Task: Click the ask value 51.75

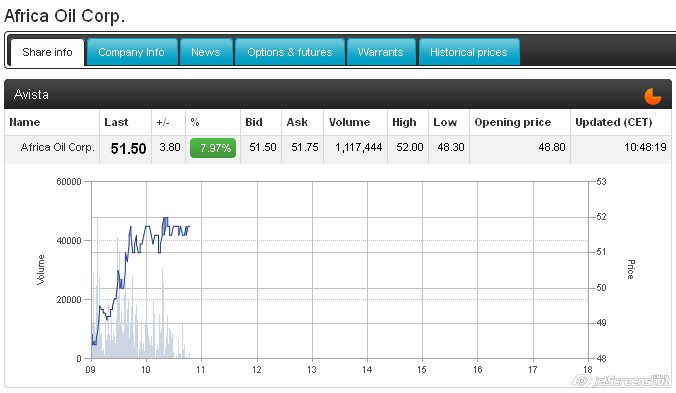Action: coord(305,147)
